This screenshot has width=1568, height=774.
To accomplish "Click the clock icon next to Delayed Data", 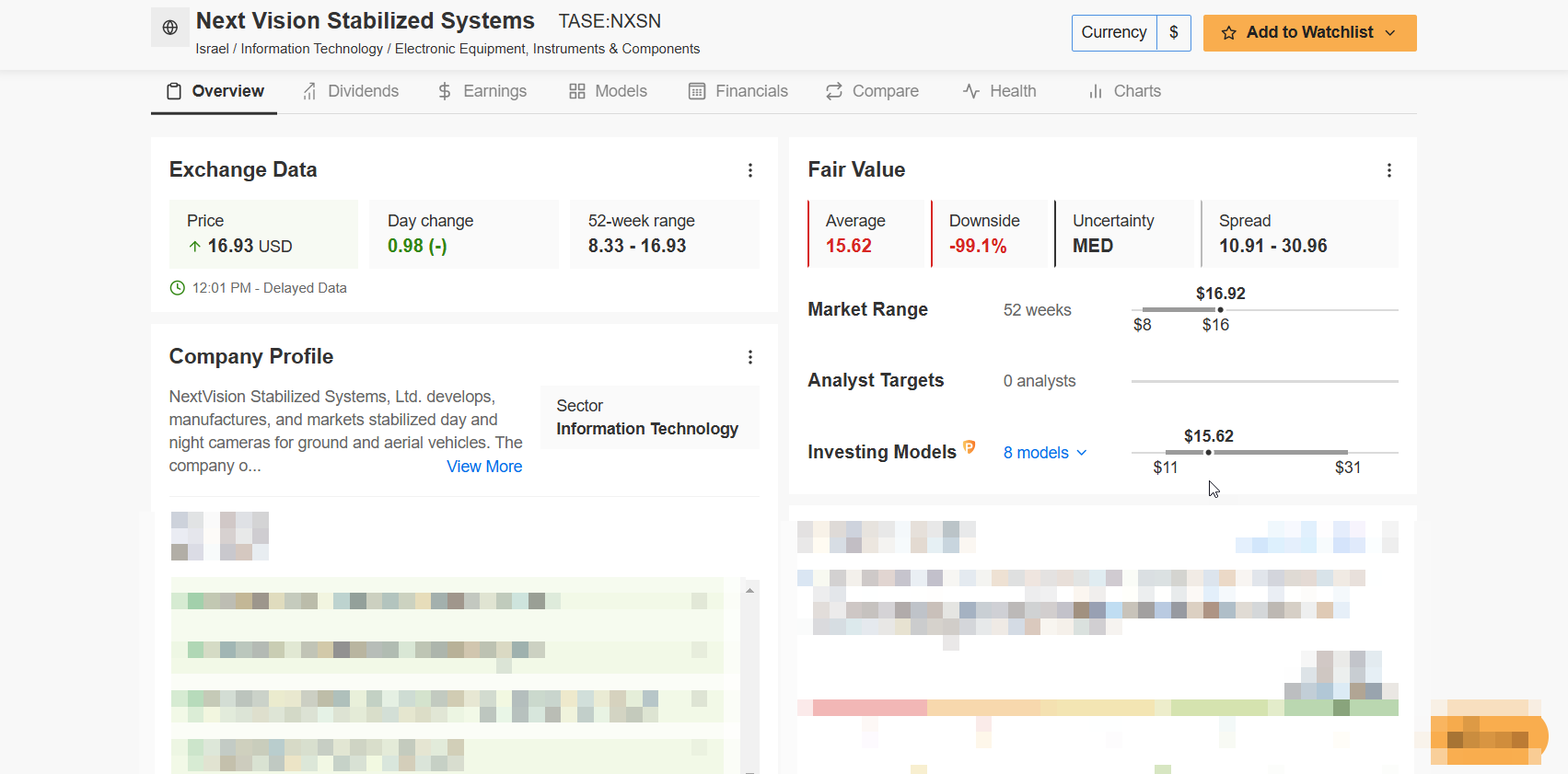I will [x=178, y=288].
